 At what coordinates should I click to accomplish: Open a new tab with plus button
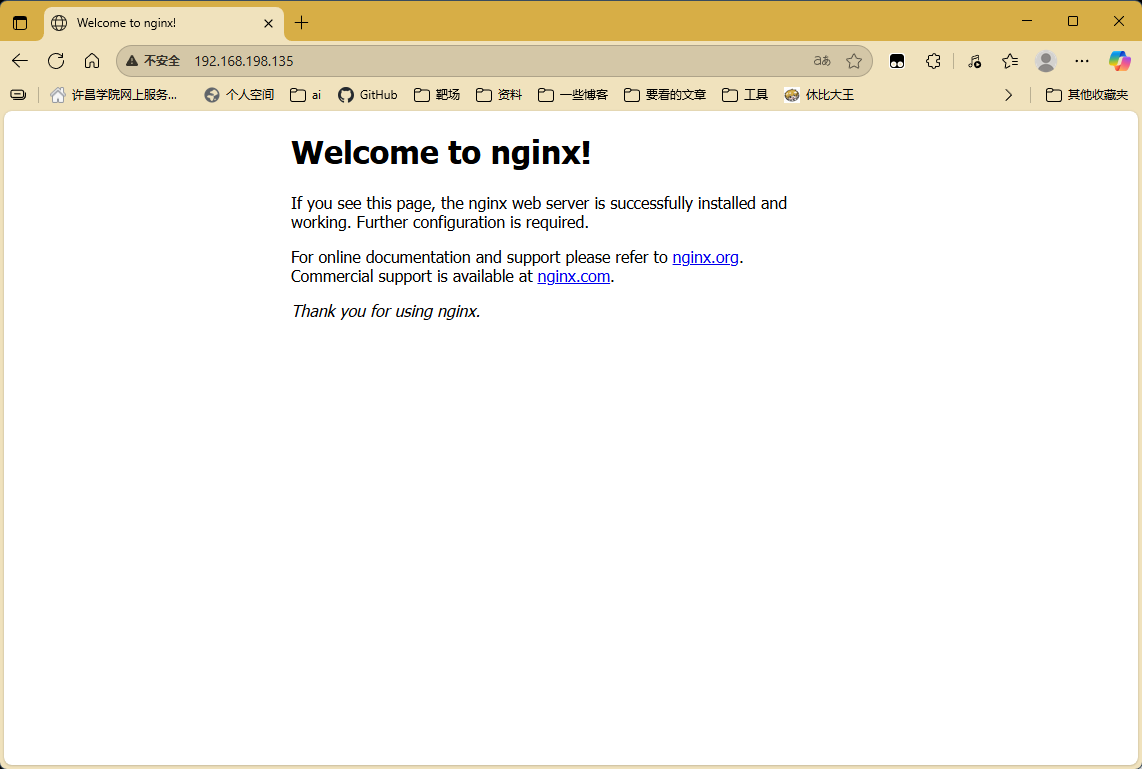point(302,22)
